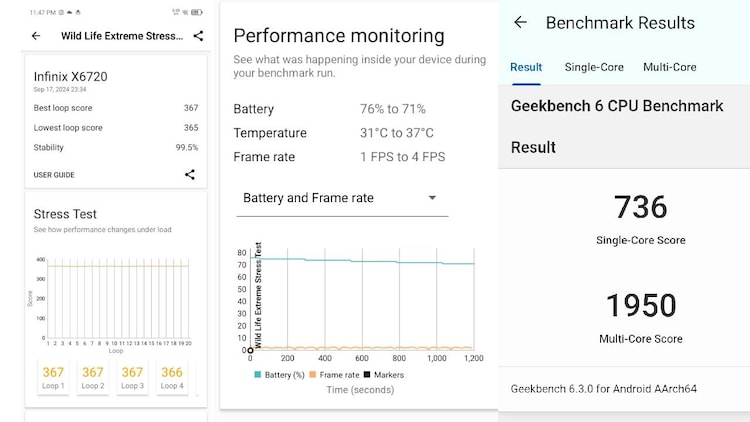Image resolution: width=750 pixels, height=422 pixels.
Task: Tap share icon in the Infinix X6720 card
Action: (x=190, y=175)
